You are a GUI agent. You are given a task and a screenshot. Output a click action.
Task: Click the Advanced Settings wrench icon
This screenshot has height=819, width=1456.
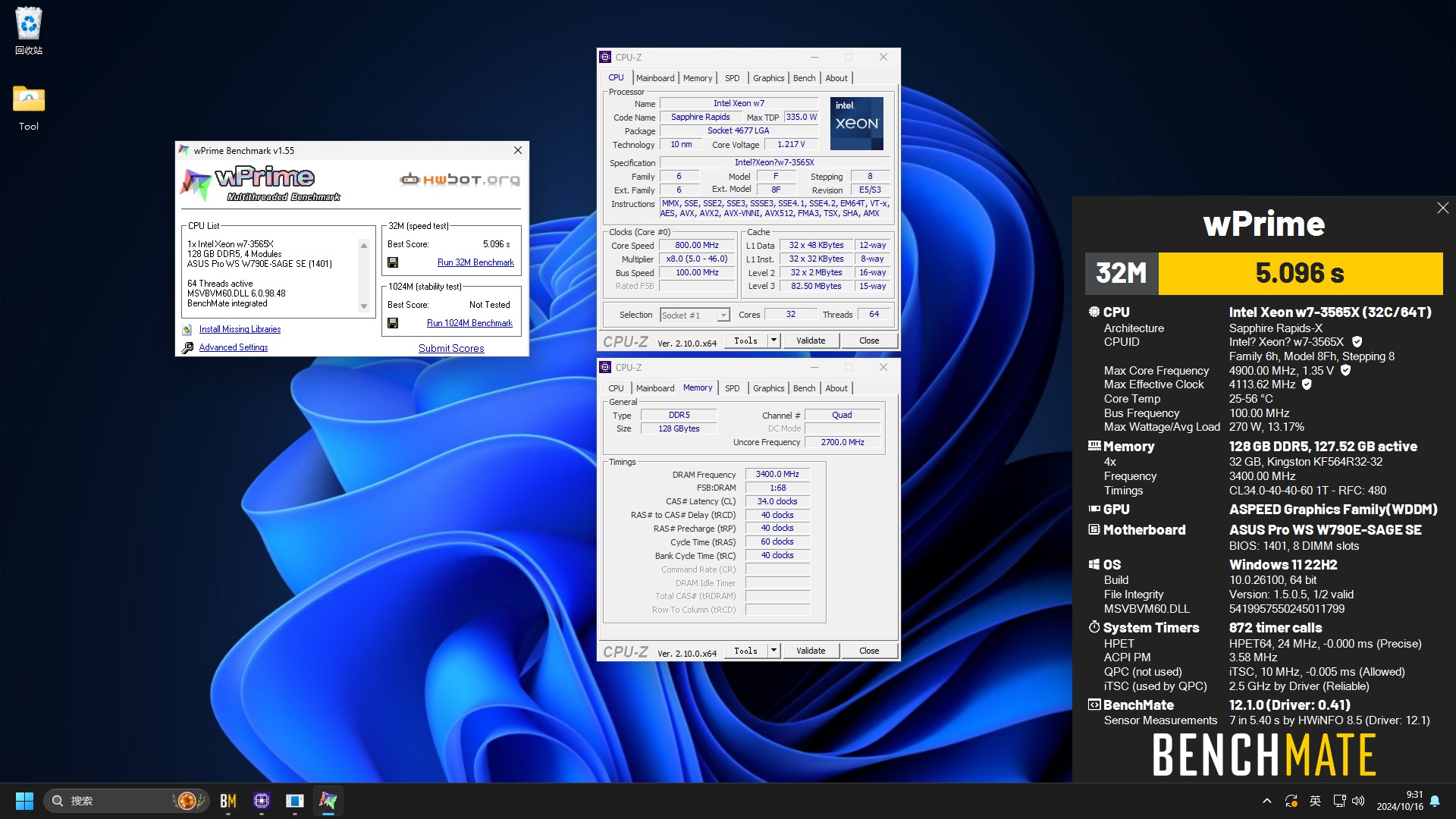pos(187,347)
